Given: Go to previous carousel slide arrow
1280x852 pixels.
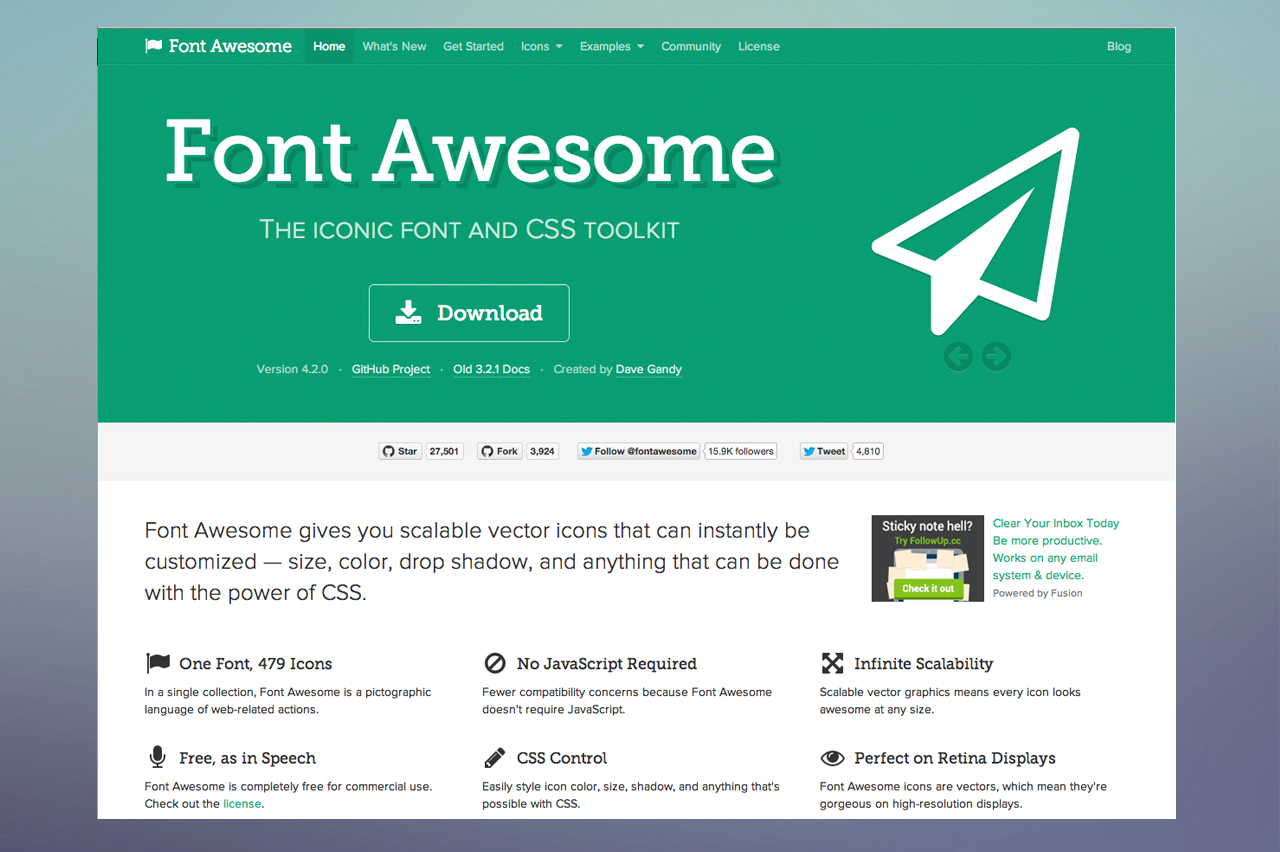Looking at the screenshot, I should 958,356.
